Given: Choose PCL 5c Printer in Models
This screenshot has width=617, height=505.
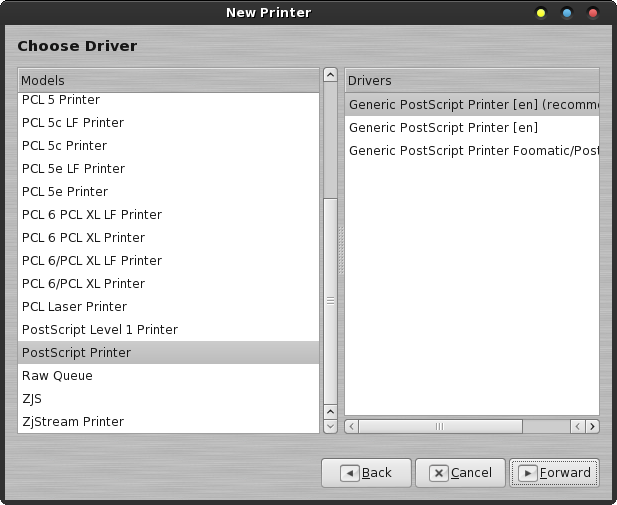Looking at the screenshot, I should coord(168,146).
